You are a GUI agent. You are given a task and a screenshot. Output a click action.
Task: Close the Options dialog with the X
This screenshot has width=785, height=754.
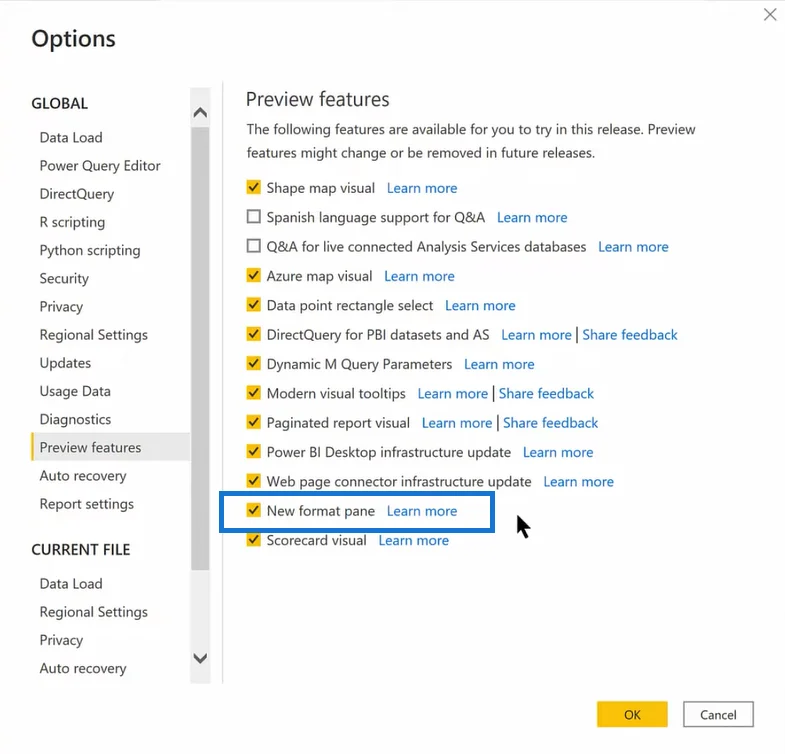click(x=769, y=14)
